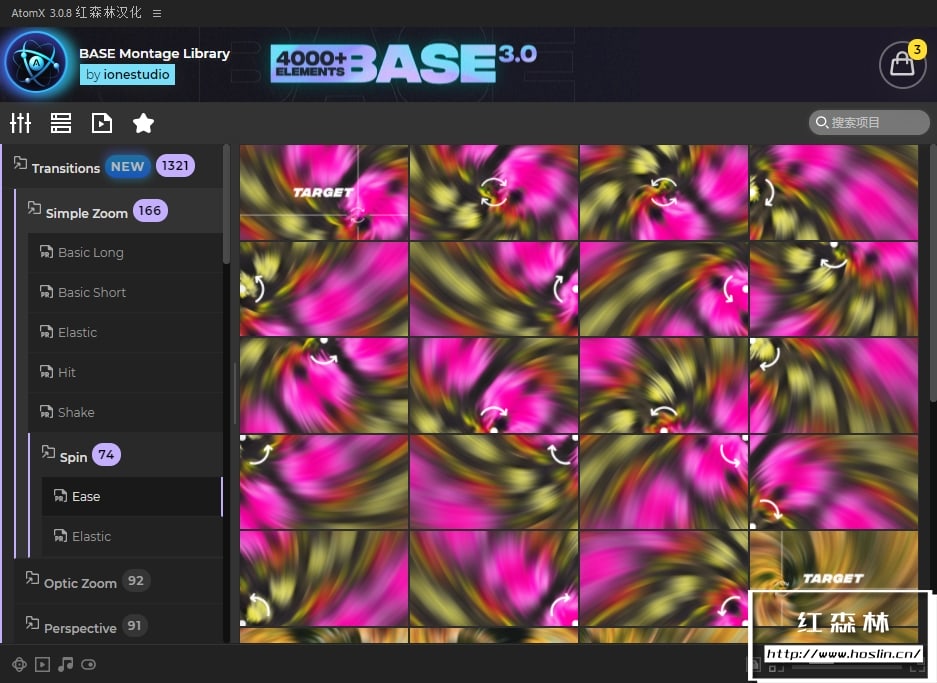Click the AtomX atom logo

(x=36, y=62)
